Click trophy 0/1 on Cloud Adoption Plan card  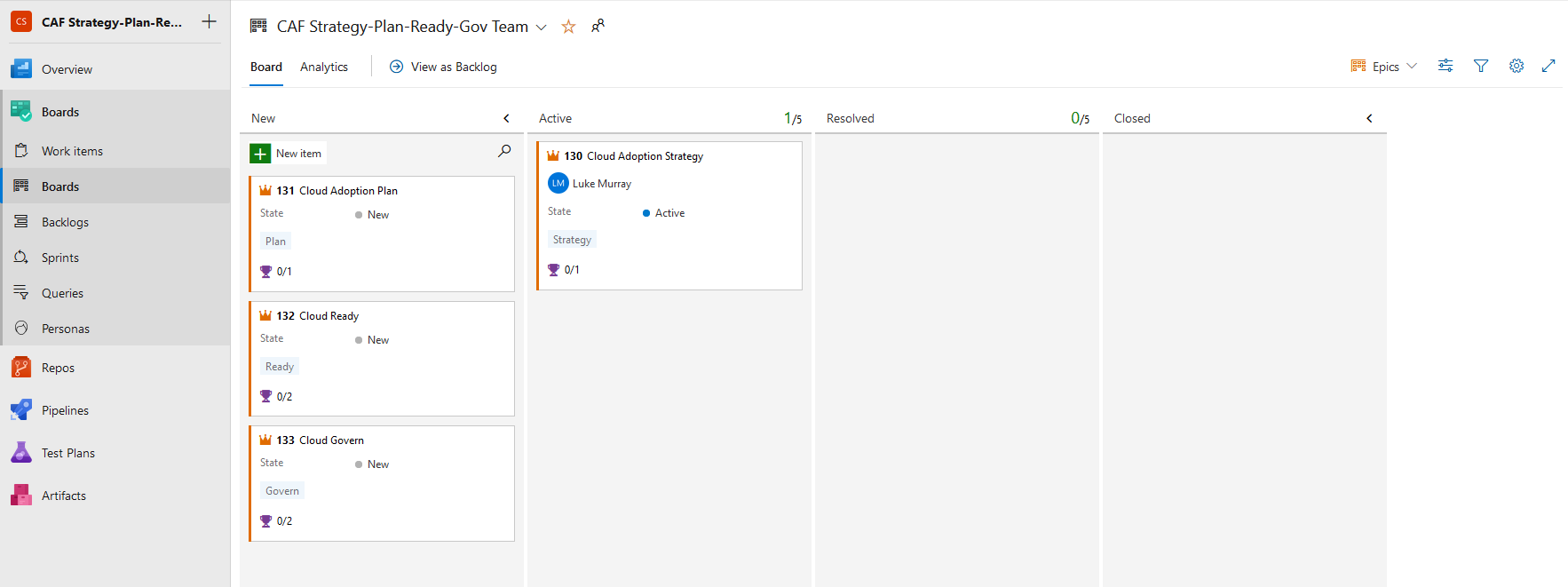pos(275,272)
